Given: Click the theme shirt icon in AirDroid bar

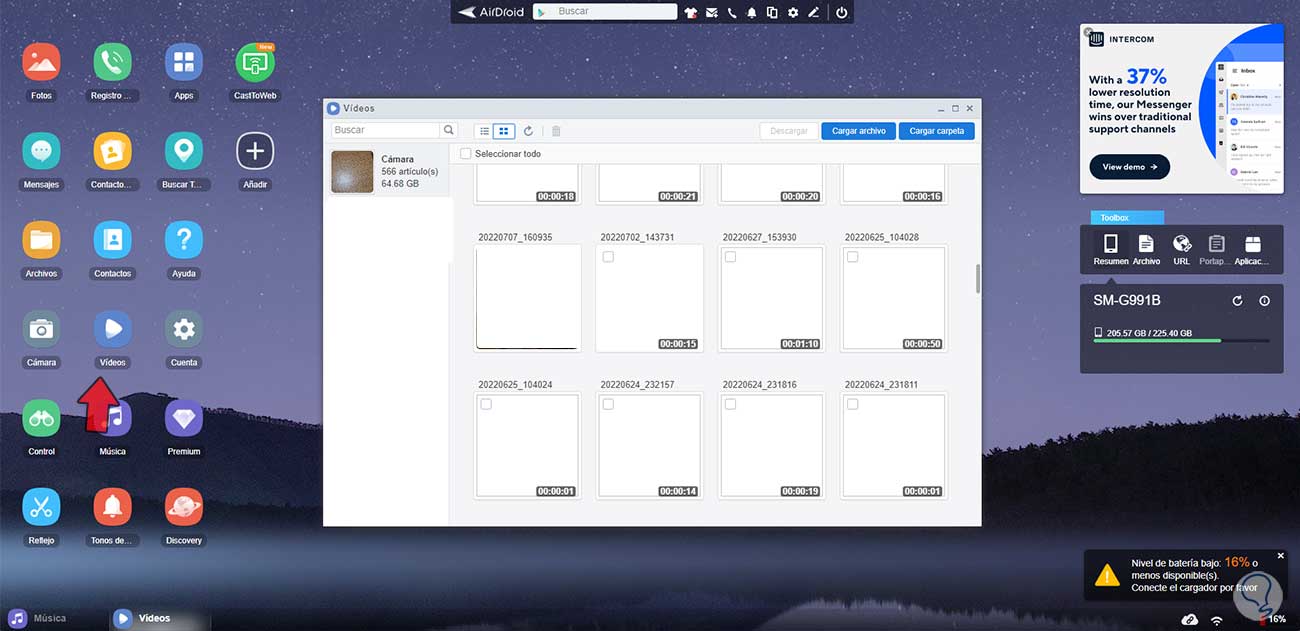Looking at the screenshot, I should pyautogui.click(x=691, y=13).
